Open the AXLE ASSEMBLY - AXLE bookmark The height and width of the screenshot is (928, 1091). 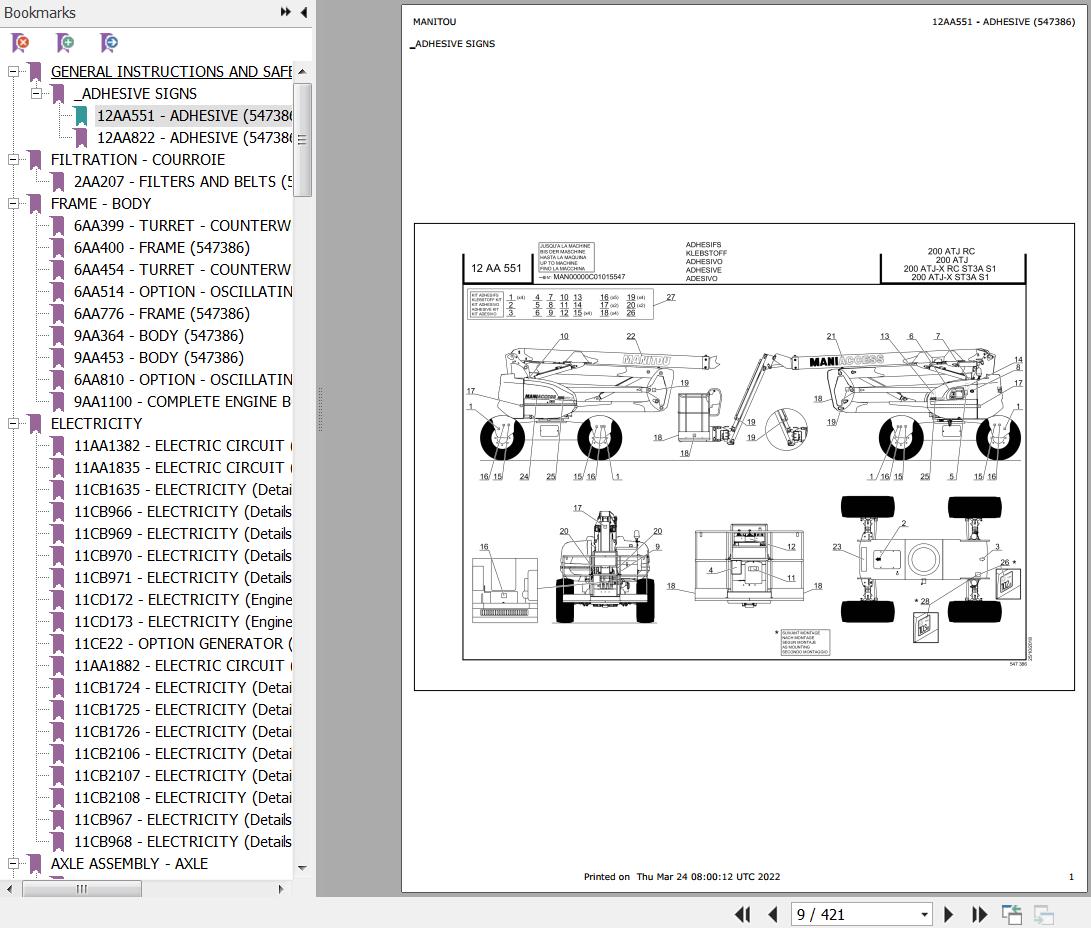[x=129, y=863]
